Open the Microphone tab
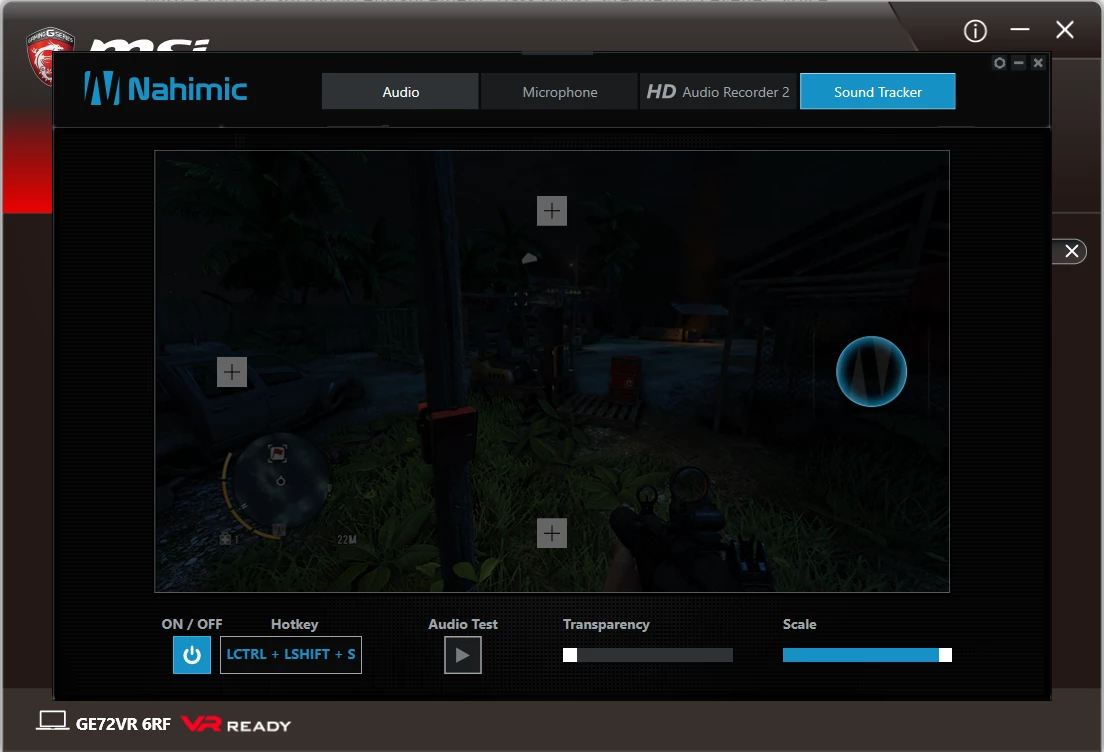Image resolution: width=1104 pixels, height=752 pixels. [560, 92]
